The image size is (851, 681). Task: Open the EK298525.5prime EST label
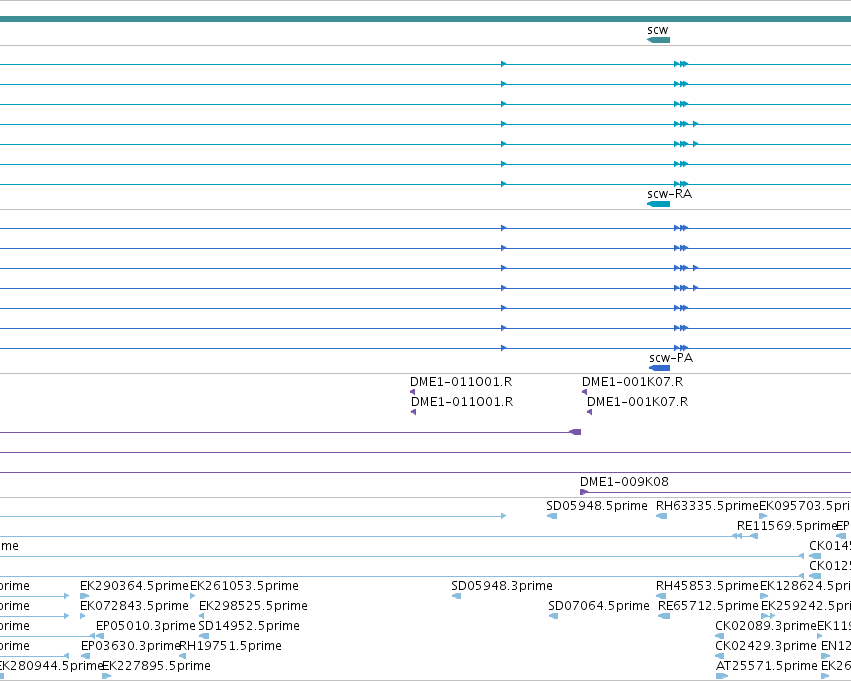click(253, 606)
